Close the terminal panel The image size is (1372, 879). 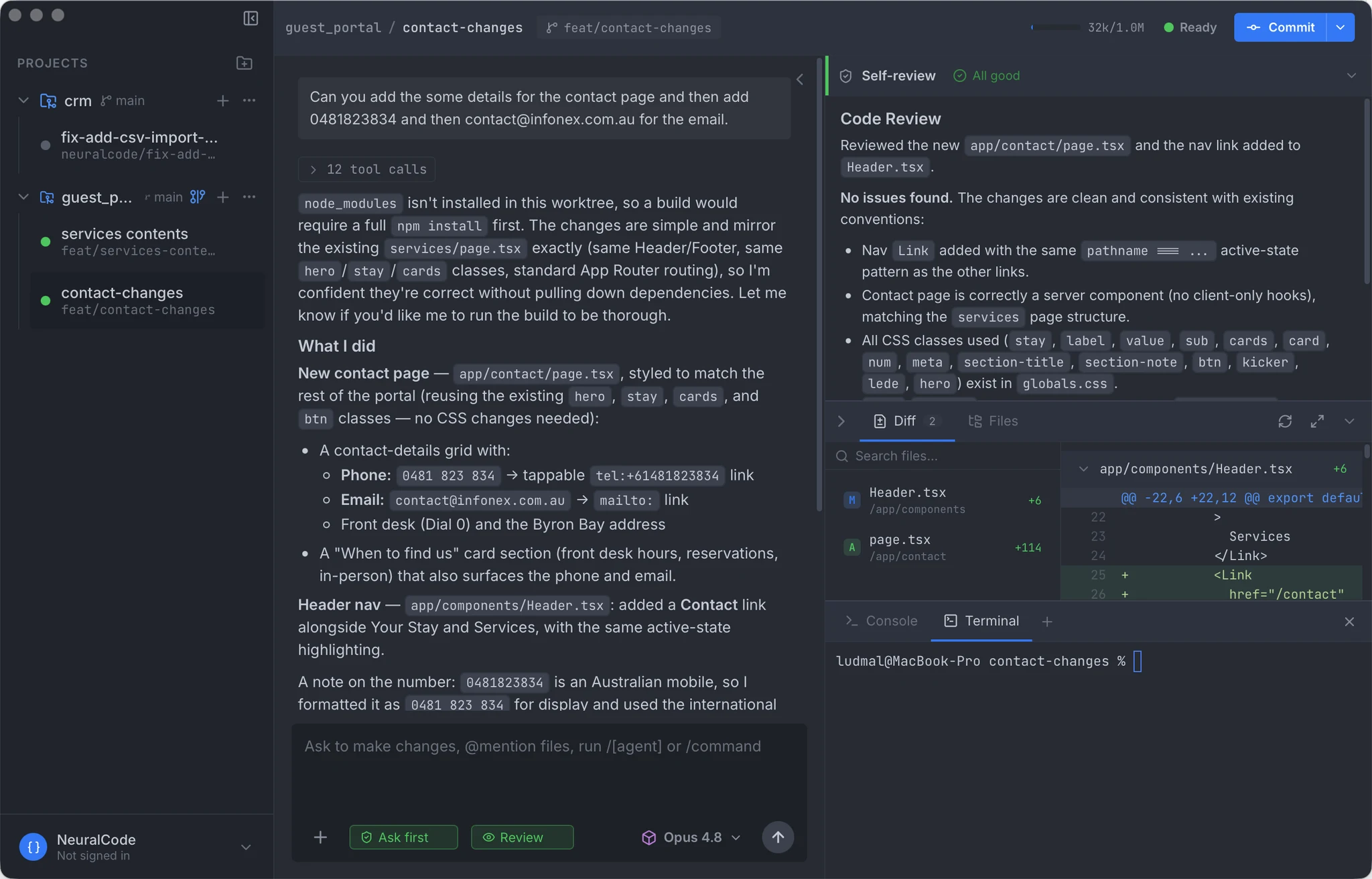click(x=1349, y=622)
